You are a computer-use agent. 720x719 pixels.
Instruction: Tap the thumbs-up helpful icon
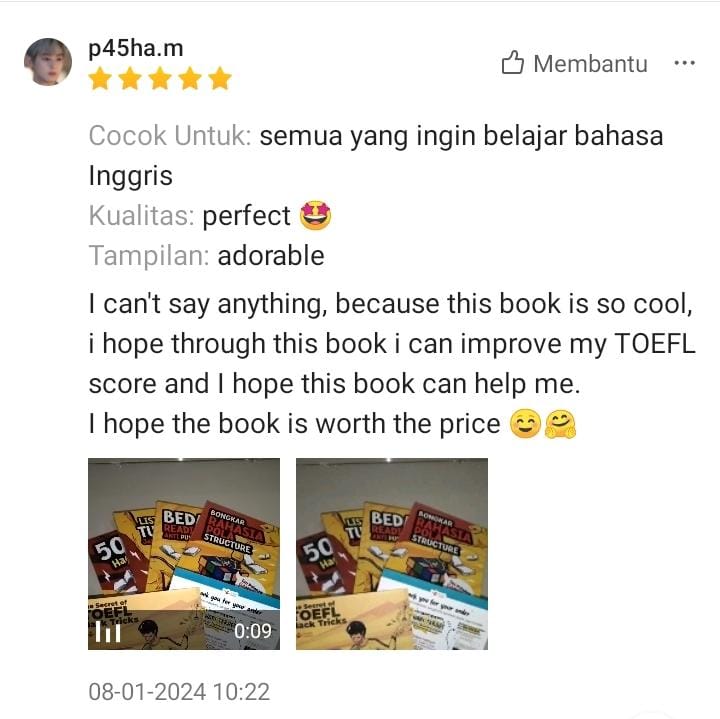512,62
